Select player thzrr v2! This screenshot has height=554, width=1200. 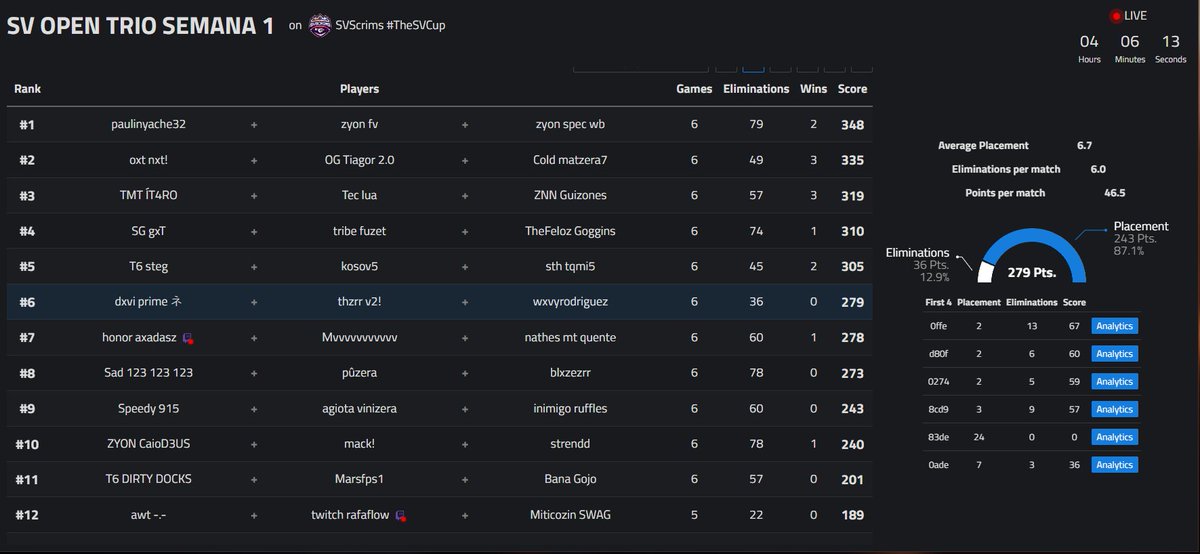[x=360, y=302]
